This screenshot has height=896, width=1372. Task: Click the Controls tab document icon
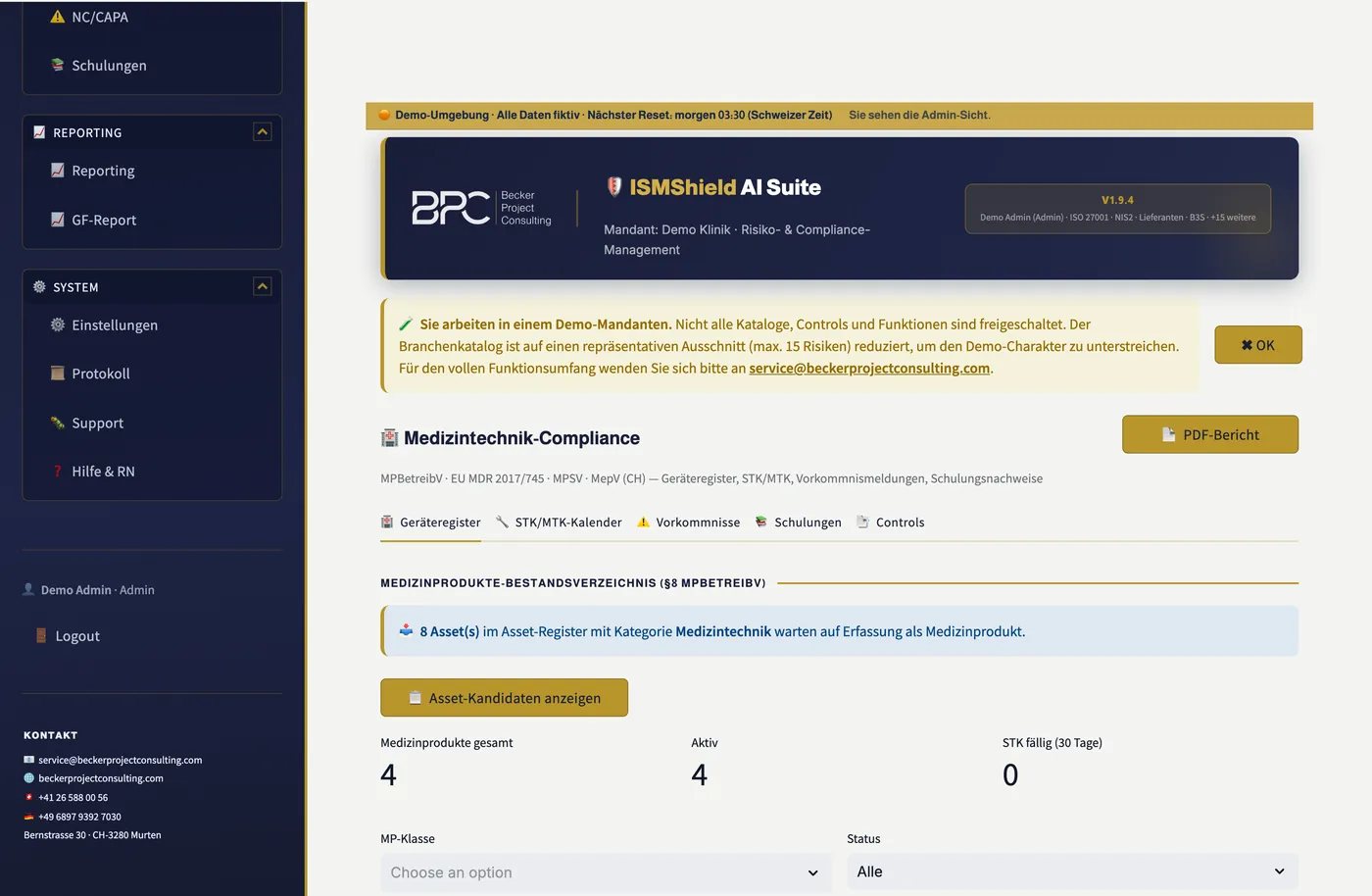point(862,522)
